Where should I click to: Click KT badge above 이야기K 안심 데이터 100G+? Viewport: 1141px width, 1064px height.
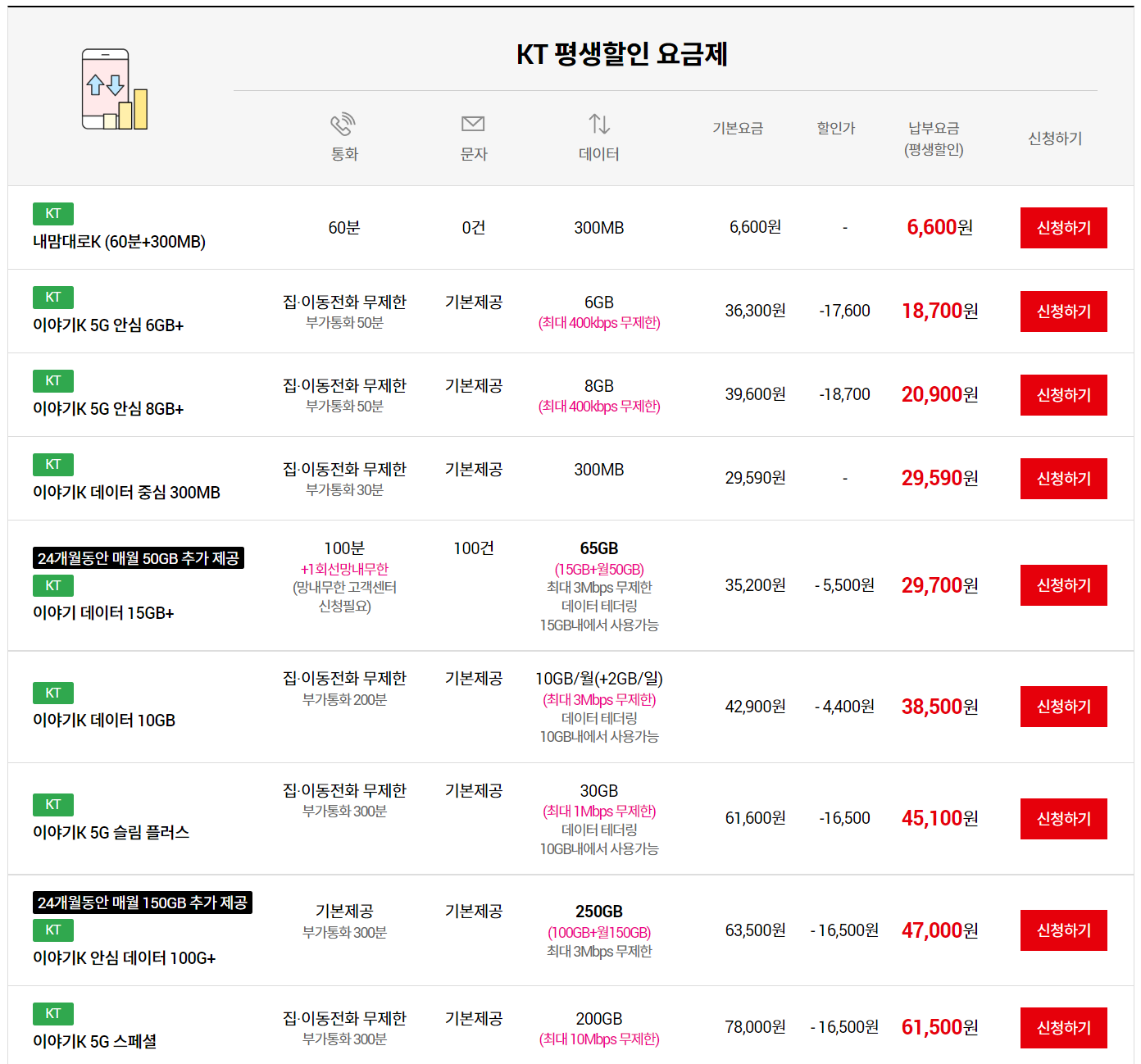click(53, 930)
